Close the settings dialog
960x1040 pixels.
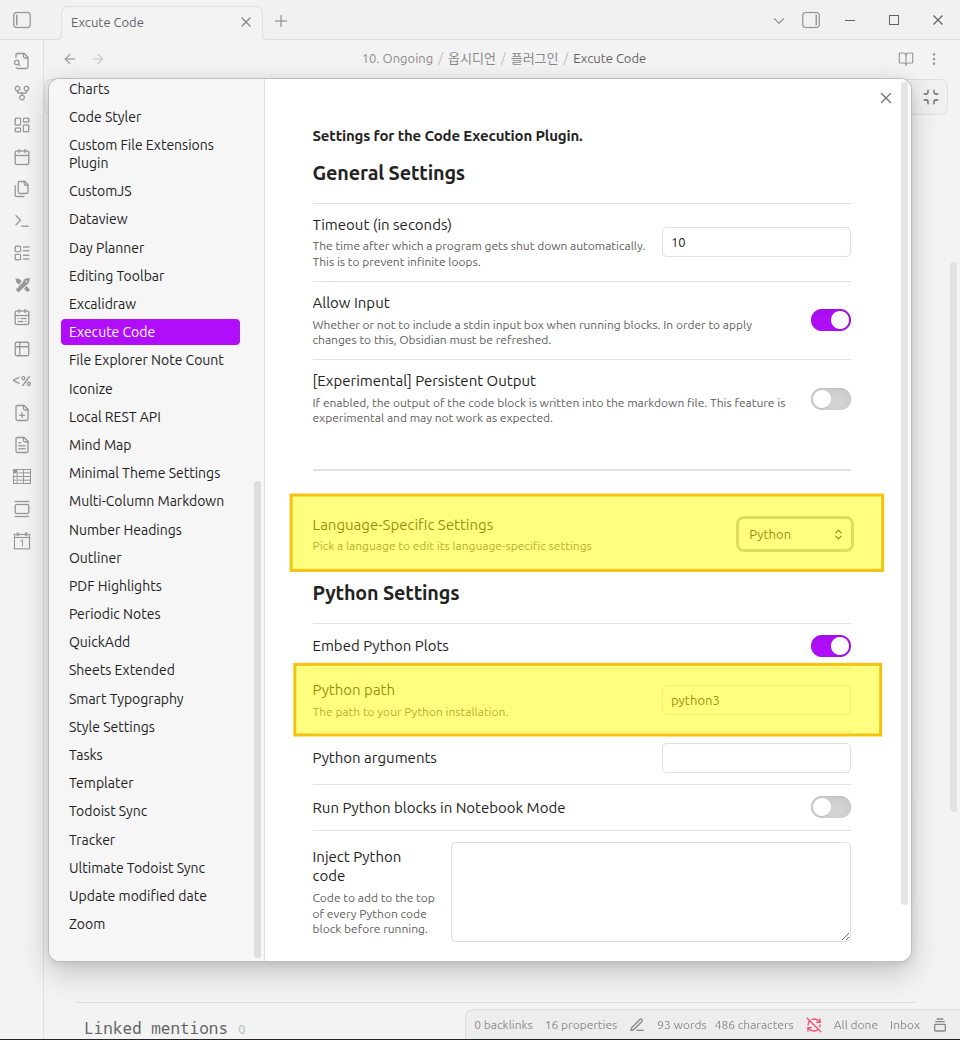(885, 98)
